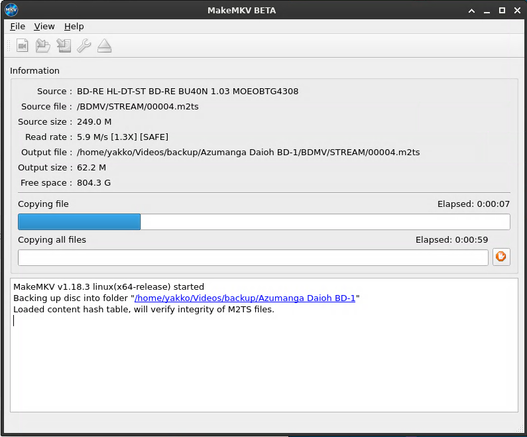Click the Open files toolbar icon

[22, 46]
